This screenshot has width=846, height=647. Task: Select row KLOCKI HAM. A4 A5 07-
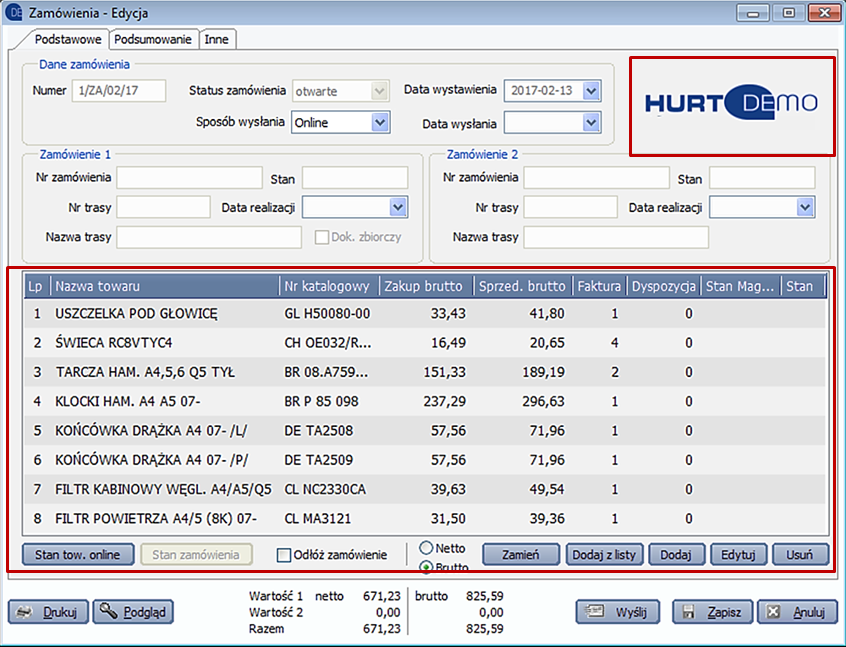(x=425, y=401)
